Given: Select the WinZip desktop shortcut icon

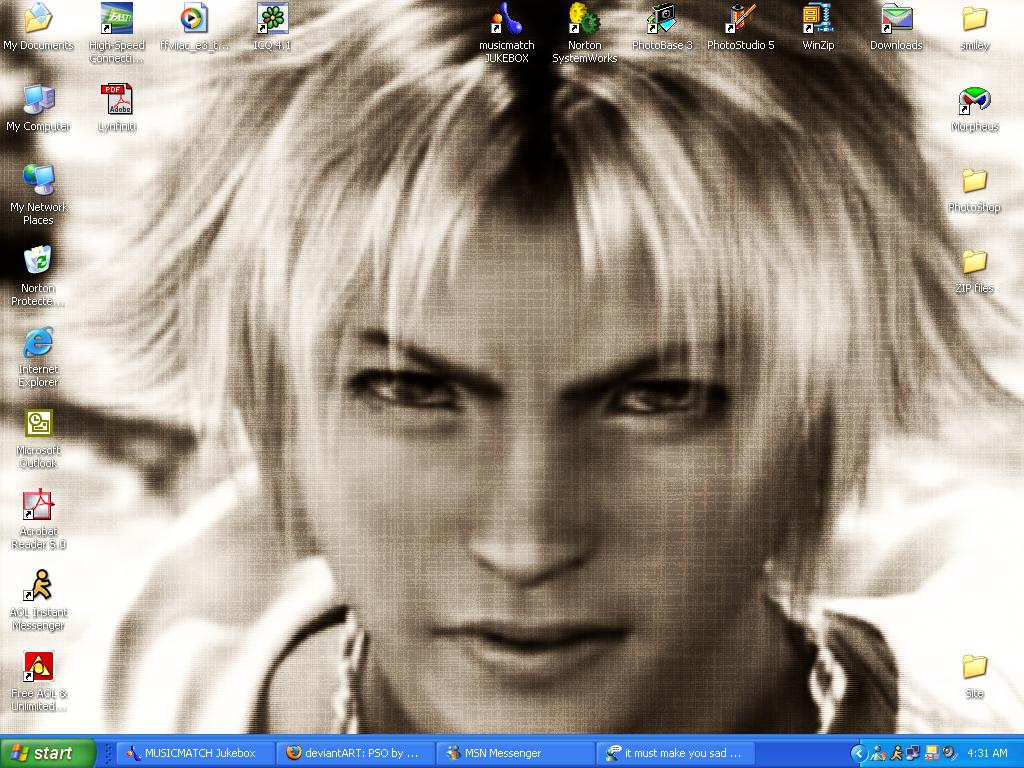Looking at the screenshot, I should click(818, 18).
